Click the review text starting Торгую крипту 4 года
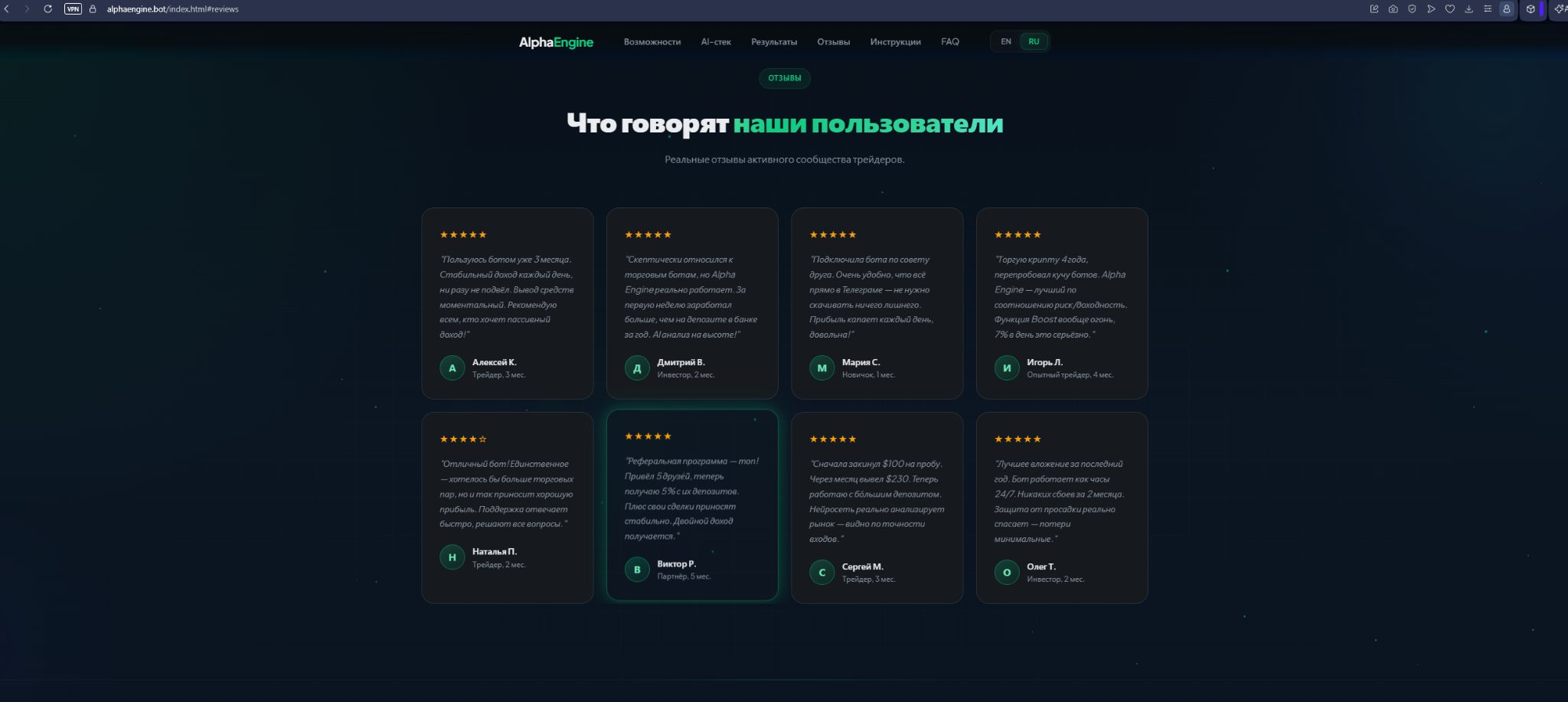Image resolution: width=1568 pixels, height=702 pixels. [1061, 297]
